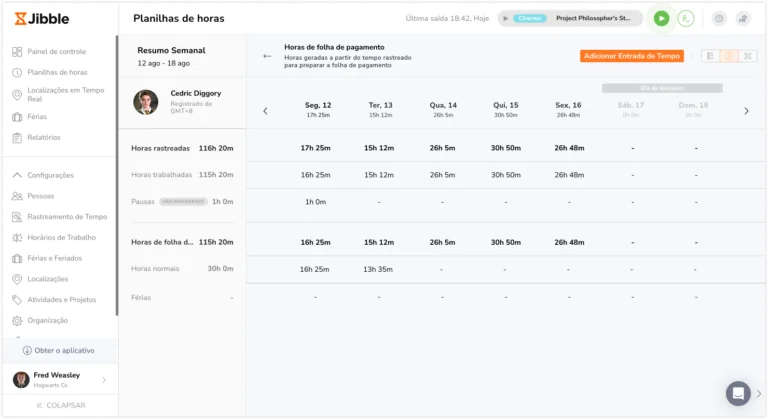Viewport: 768px width, 419px height.
Task: Collapse the sidebar with COLAPSAR
Action: click(x=61, y=405)
